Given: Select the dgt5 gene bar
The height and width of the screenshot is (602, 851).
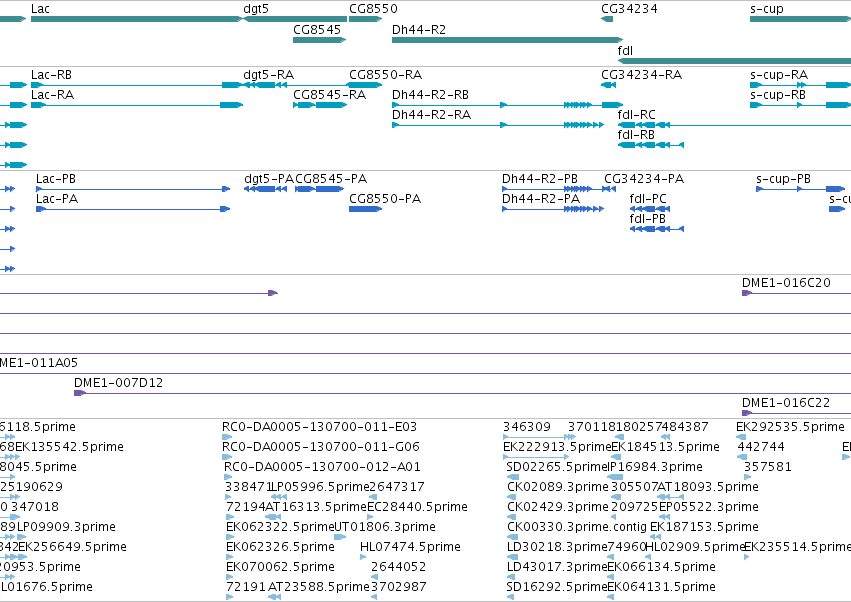Looking at the screenshot, I should (295, 19).
